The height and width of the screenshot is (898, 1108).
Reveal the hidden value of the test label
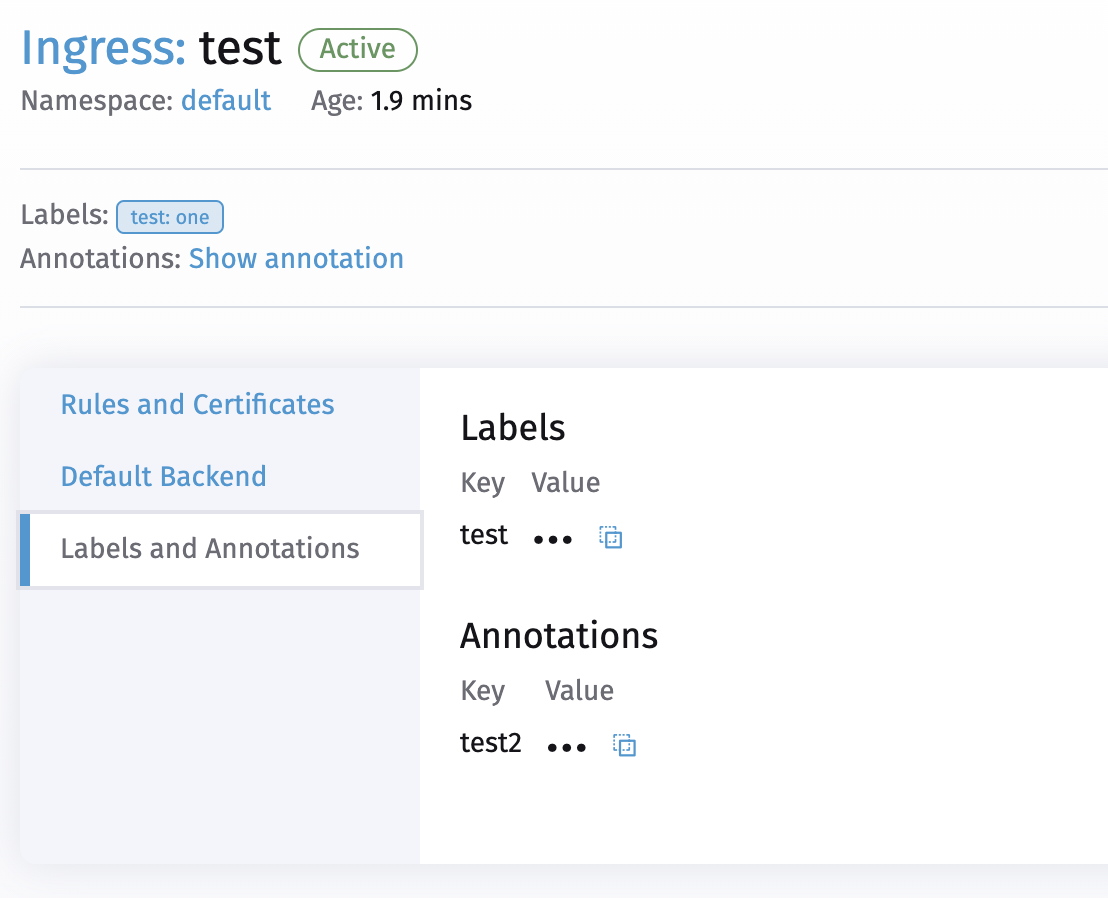tap(551, 537)
